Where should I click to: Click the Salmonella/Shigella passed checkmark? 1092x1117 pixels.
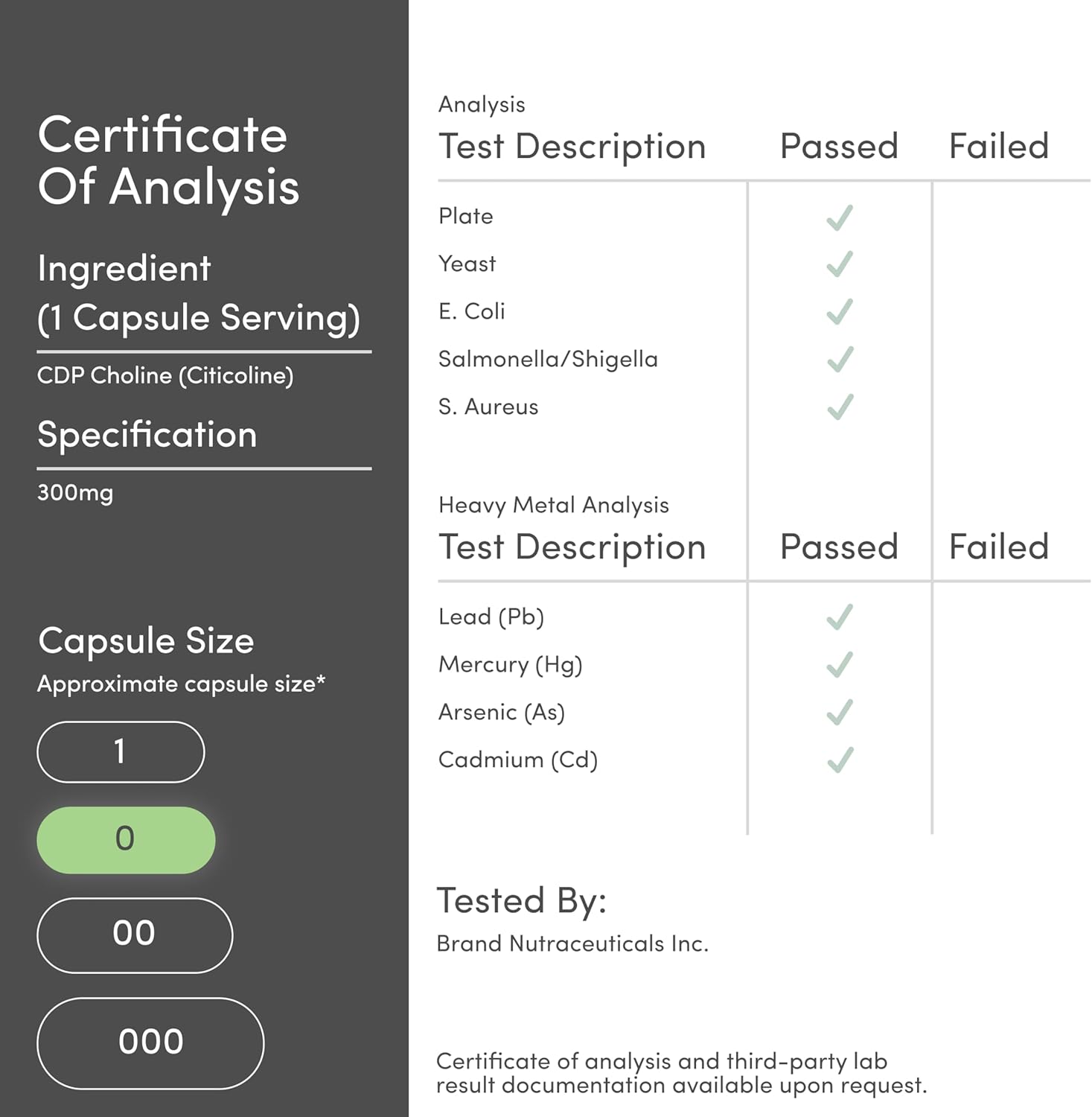coord(840,360)
